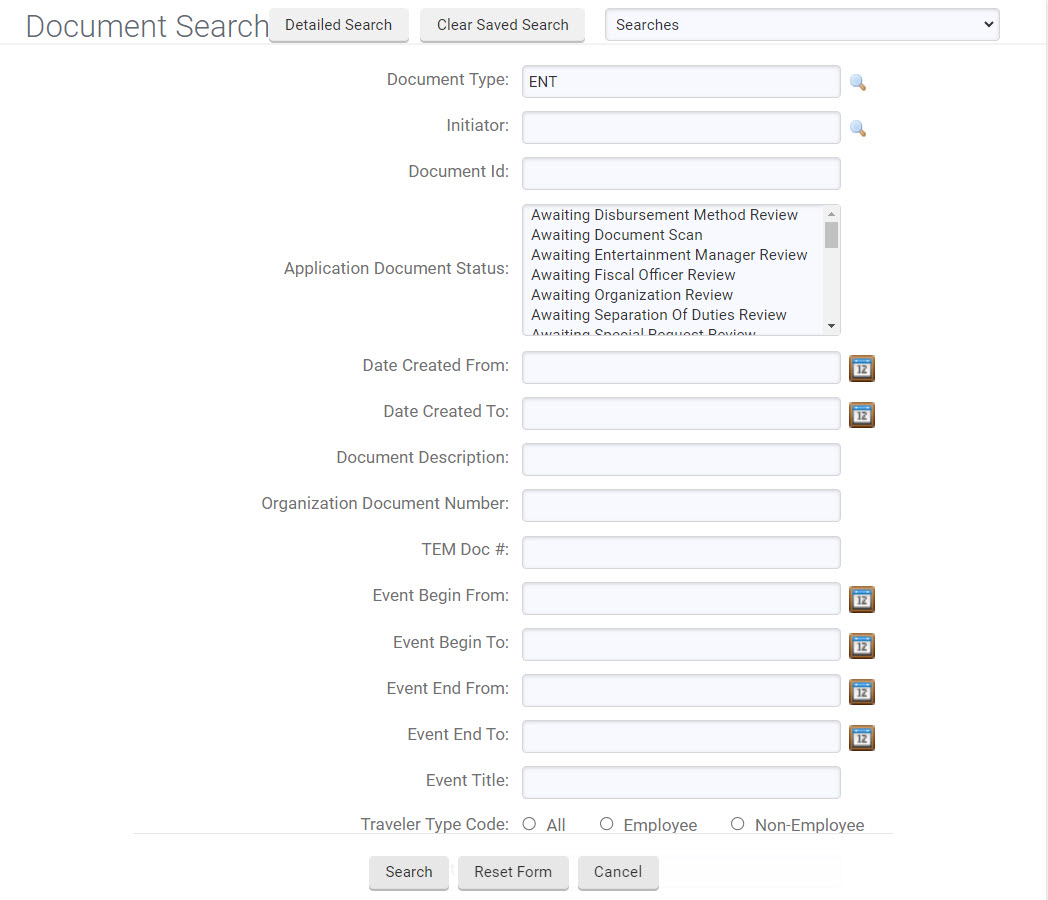Viewport: 1048px width, 900px height.
Task: Select the All traveler type radio
Action: (x=529, y=824)
